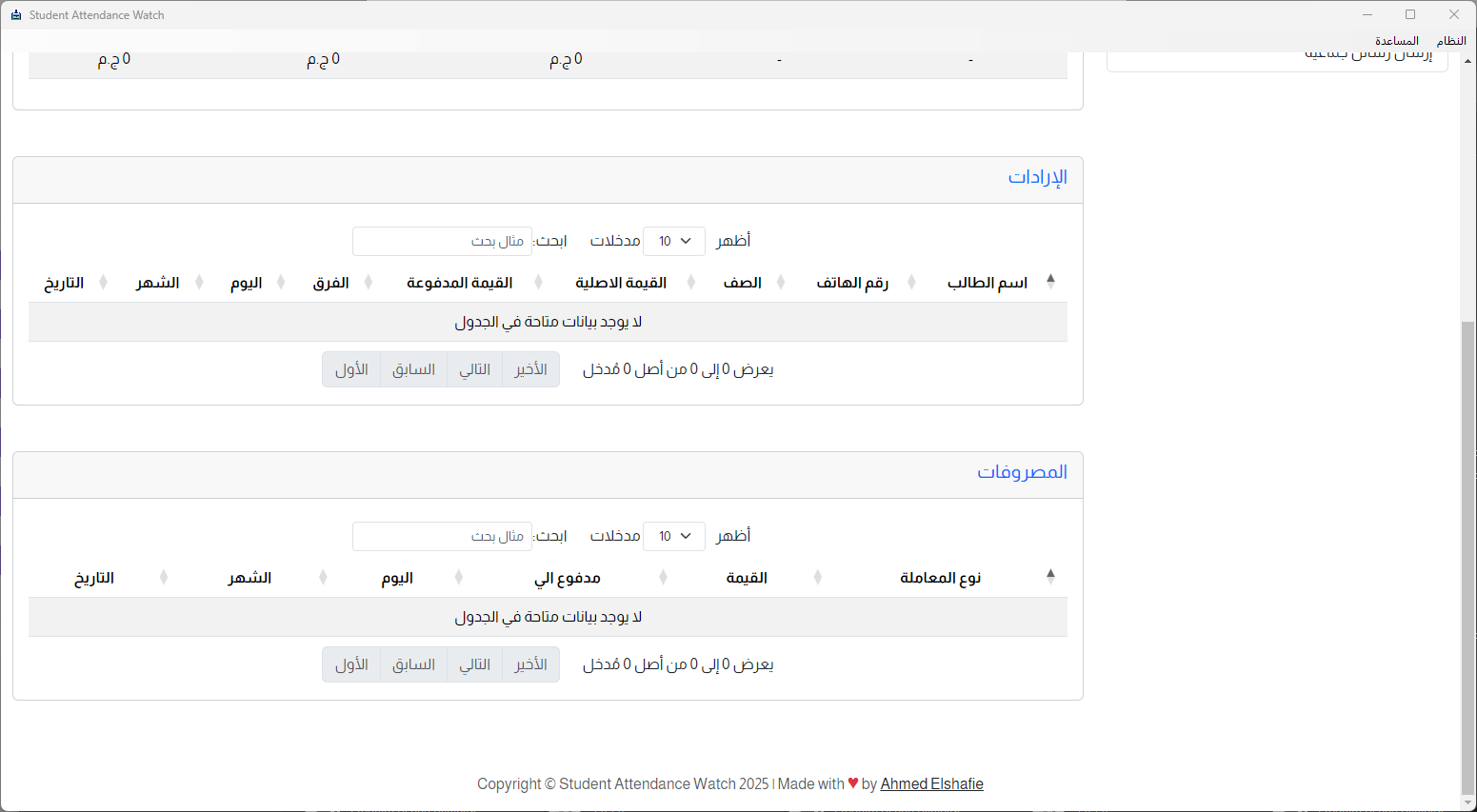Sort revenues table by الفرق column

[x=330, y=283]
